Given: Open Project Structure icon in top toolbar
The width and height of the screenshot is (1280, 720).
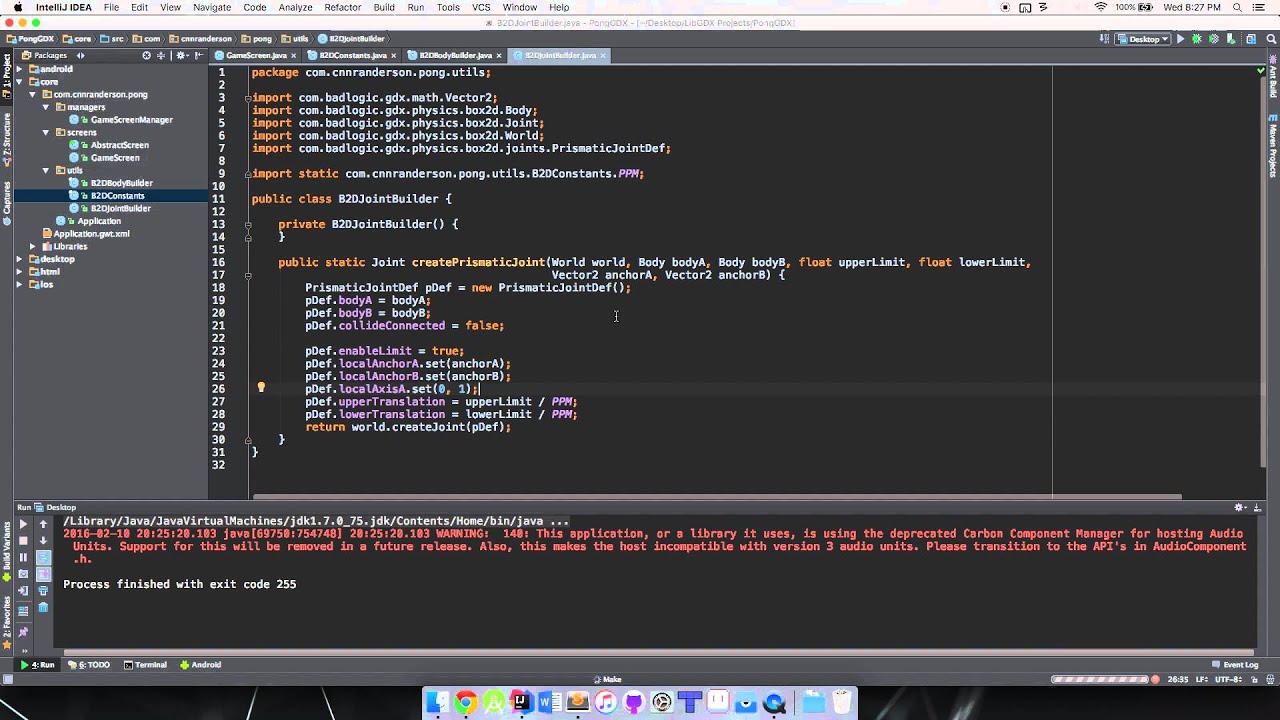Looking at the screenshot, I should tap(1251, 39).
